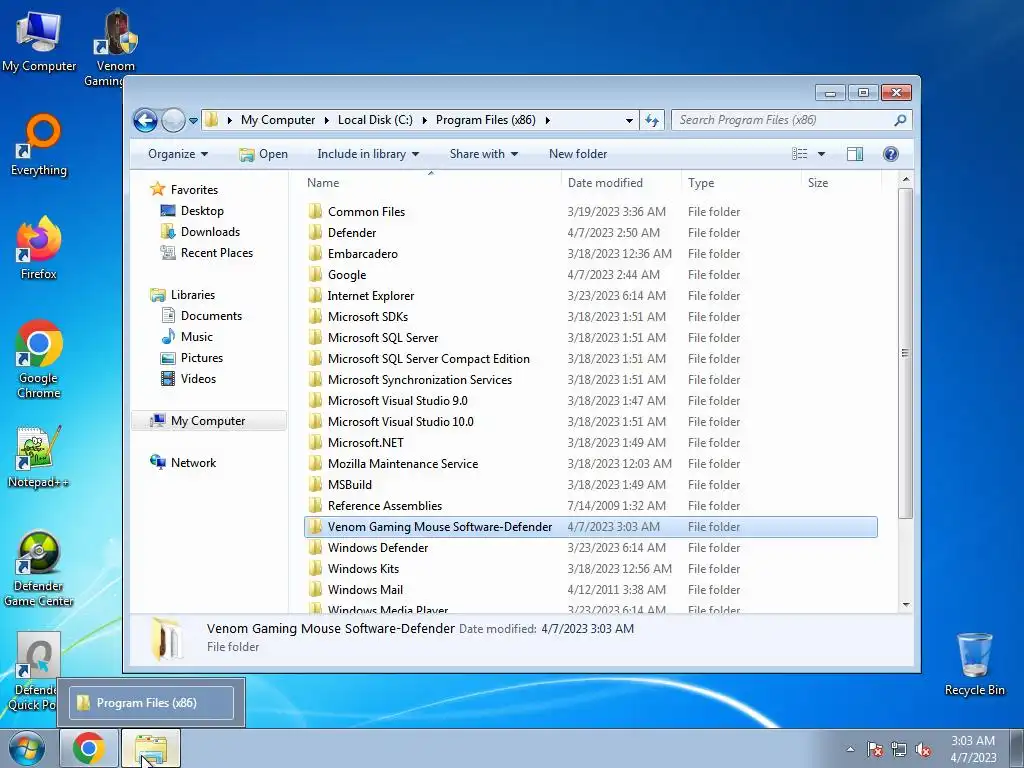Sort by the Name column header
The width and height of the screenshot is (1024, 768).
[430, 183]
